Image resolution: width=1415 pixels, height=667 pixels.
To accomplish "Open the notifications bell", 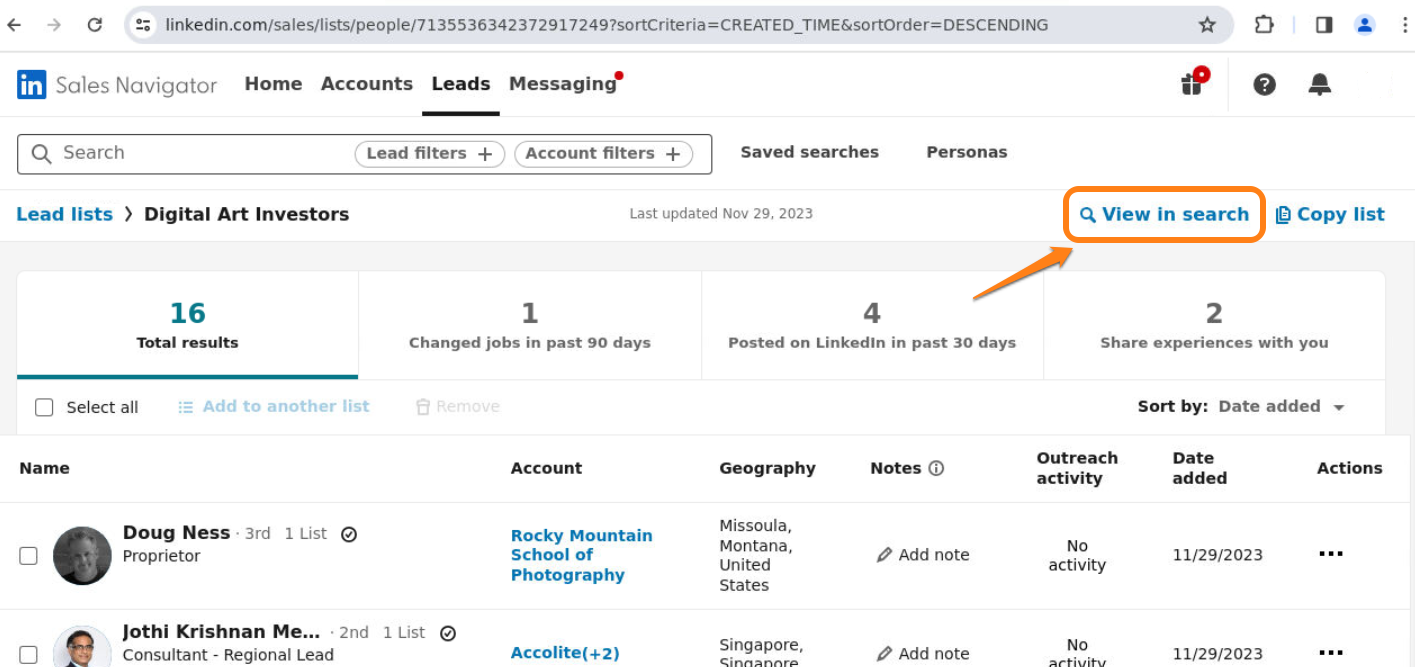I will [x=1319, y=85].
